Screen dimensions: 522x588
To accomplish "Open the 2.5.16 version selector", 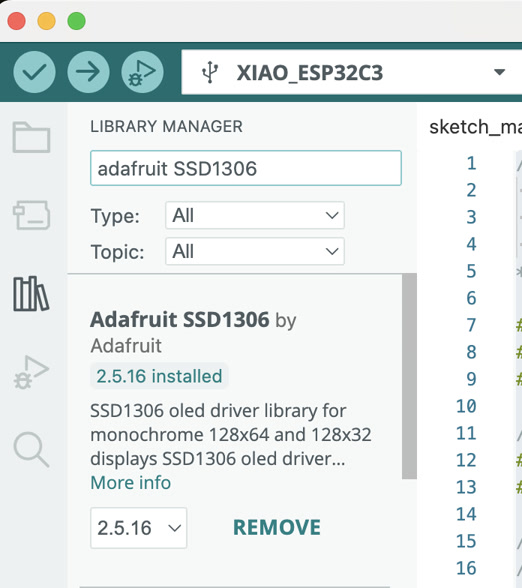I will pos(138,528).
